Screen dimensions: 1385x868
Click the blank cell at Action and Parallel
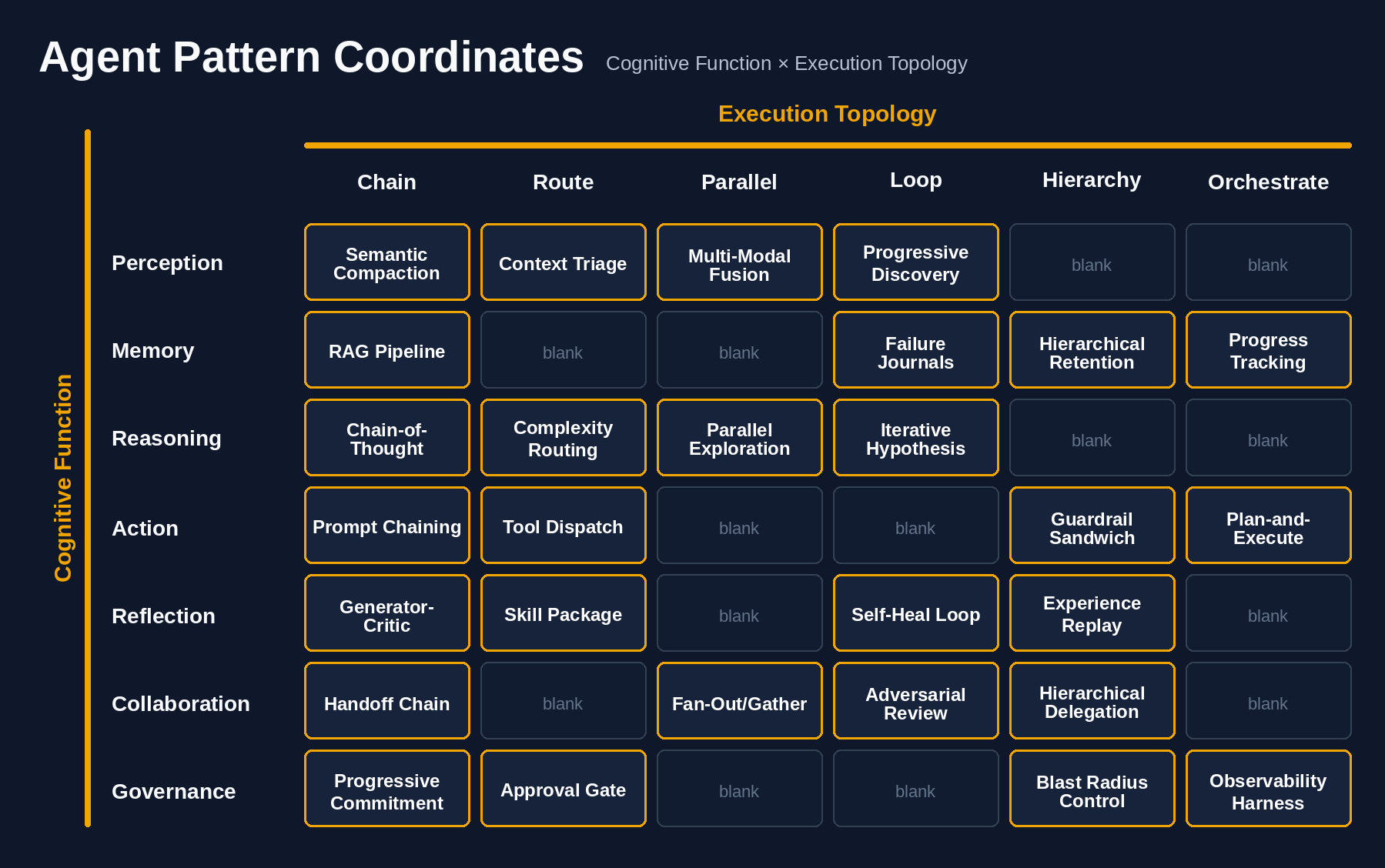click(x=739, y=526)
